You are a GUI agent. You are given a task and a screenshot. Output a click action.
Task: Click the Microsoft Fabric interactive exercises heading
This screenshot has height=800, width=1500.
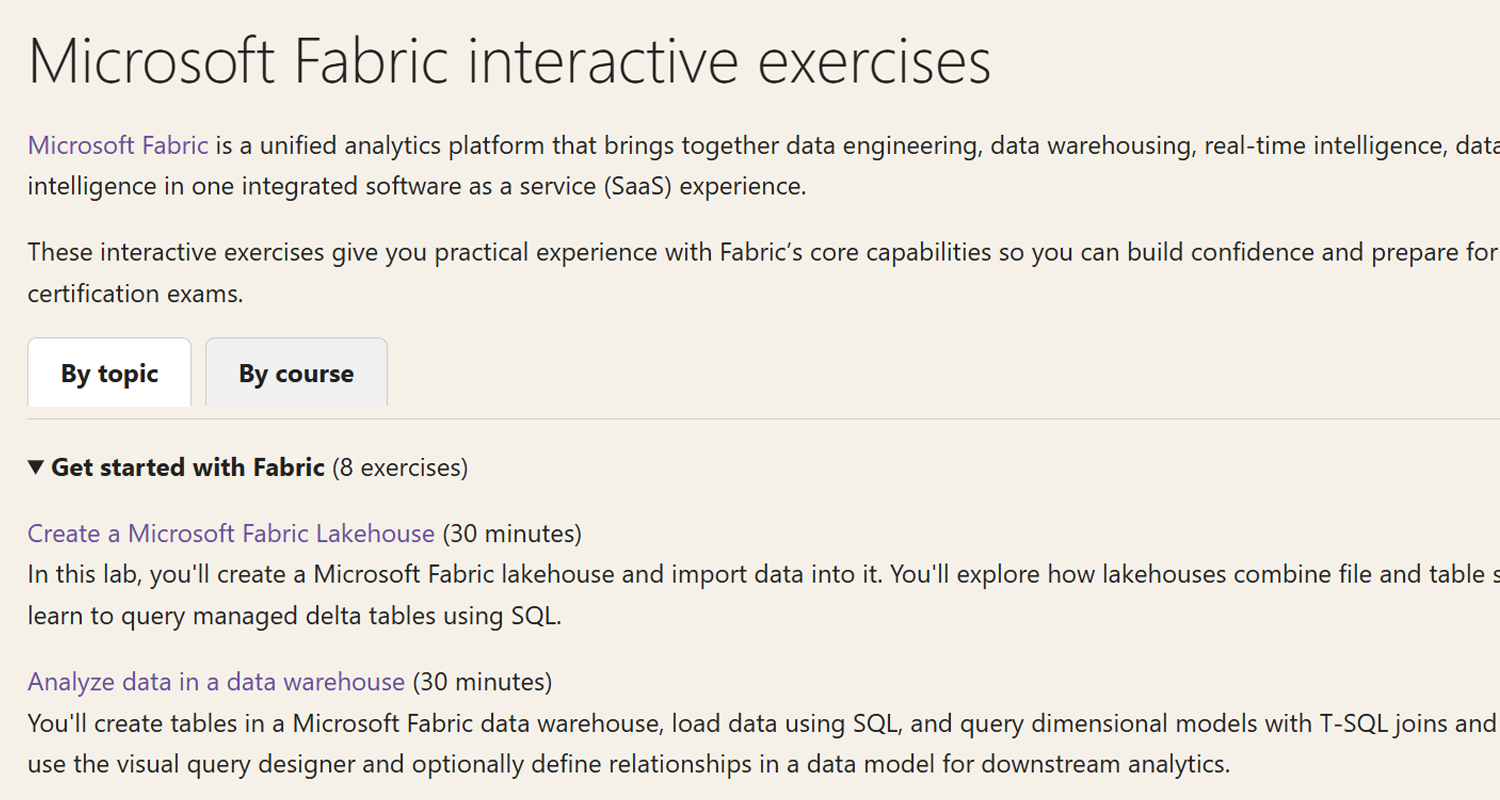[510, 62]
